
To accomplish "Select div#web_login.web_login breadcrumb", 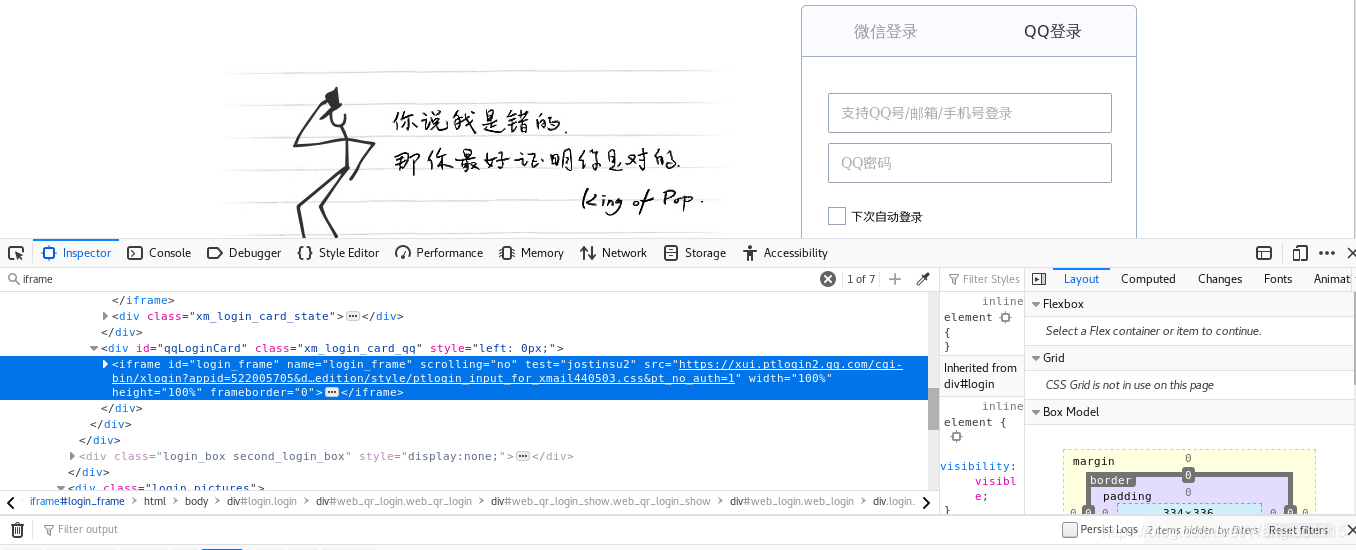I will coord(792,501).
